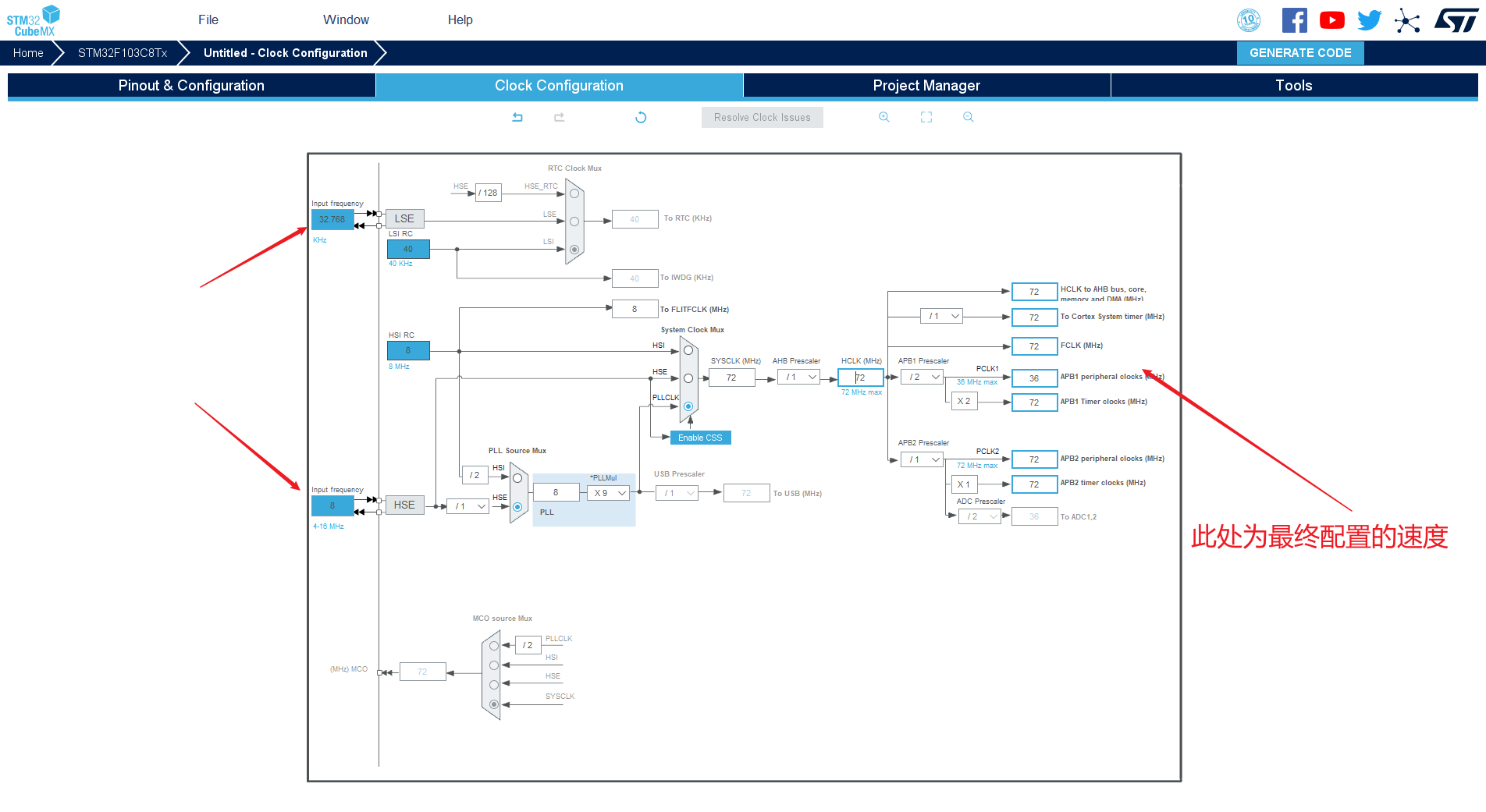Zoom out of the clock diagram
The height and width of the screenshot is (812, 1486).
(x=969, y=117)
